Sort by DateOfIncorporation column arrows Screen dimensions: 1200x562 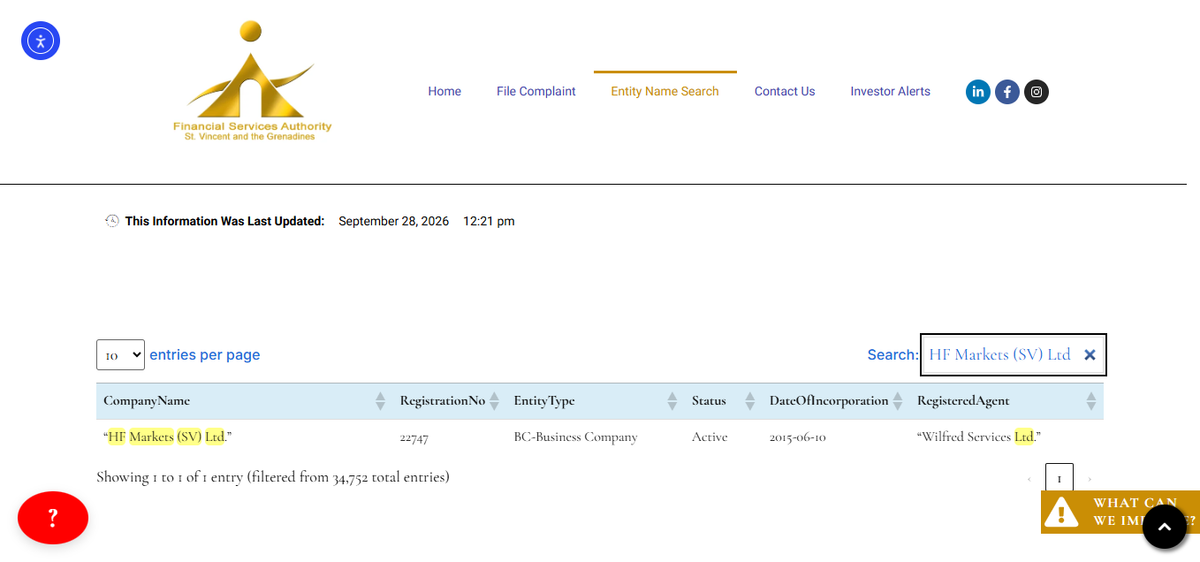pos(898,401)
